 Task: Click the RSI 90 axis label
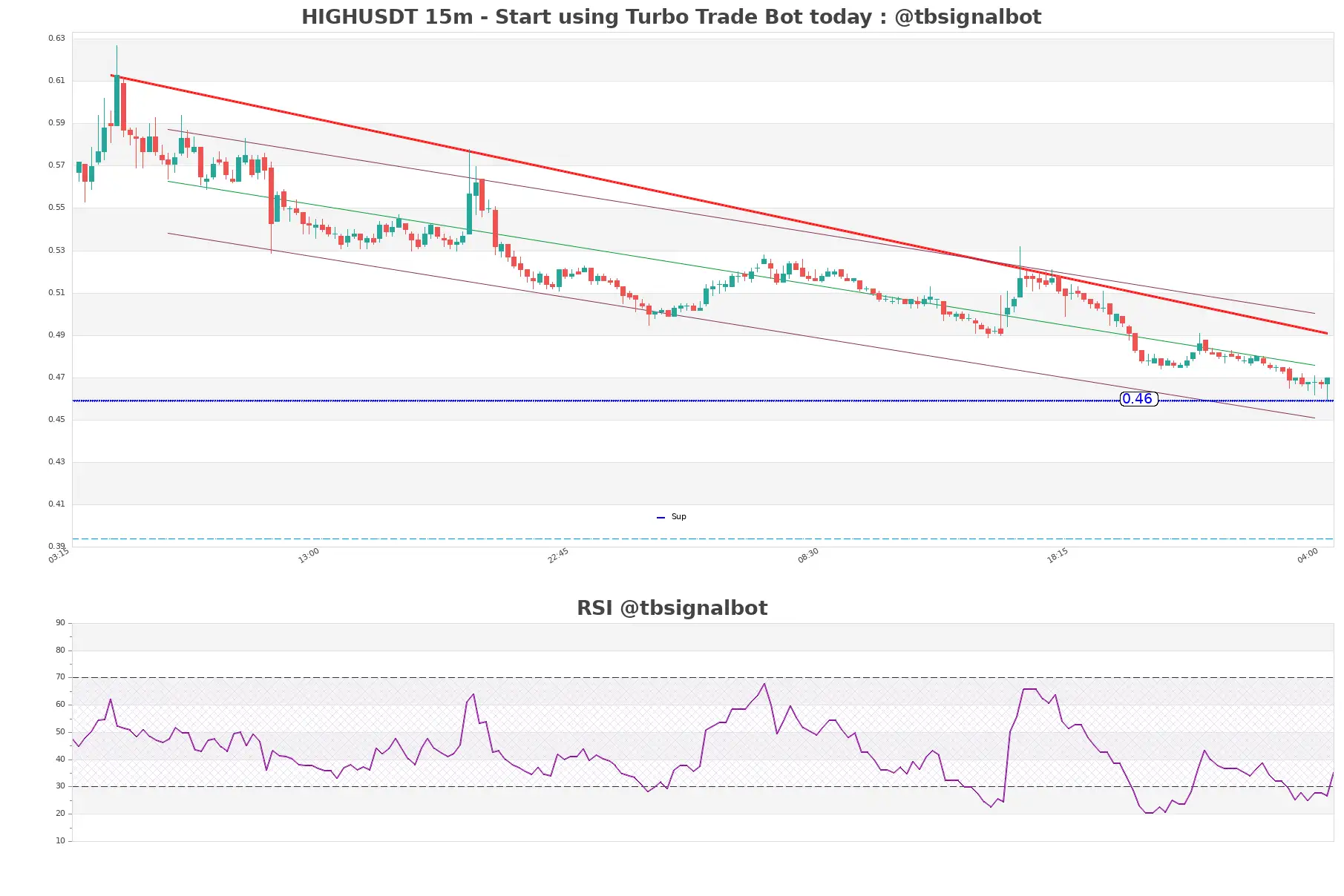60,623
